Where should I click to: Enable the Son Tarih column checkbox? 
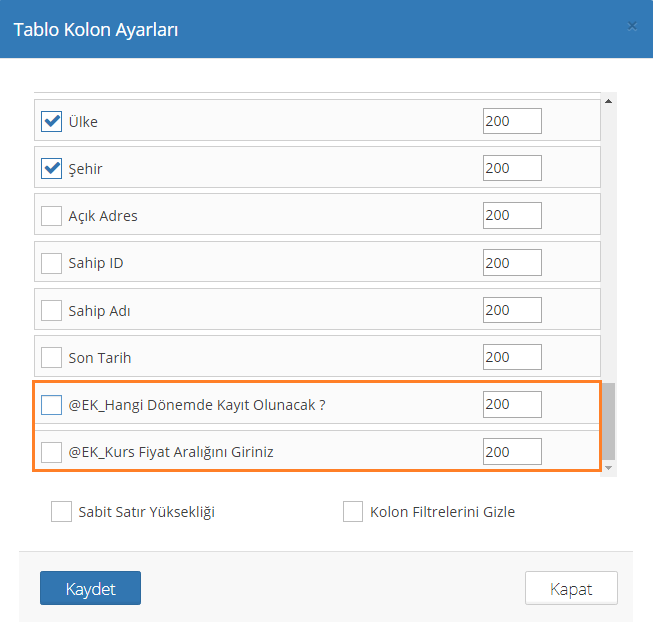(51, 357)
